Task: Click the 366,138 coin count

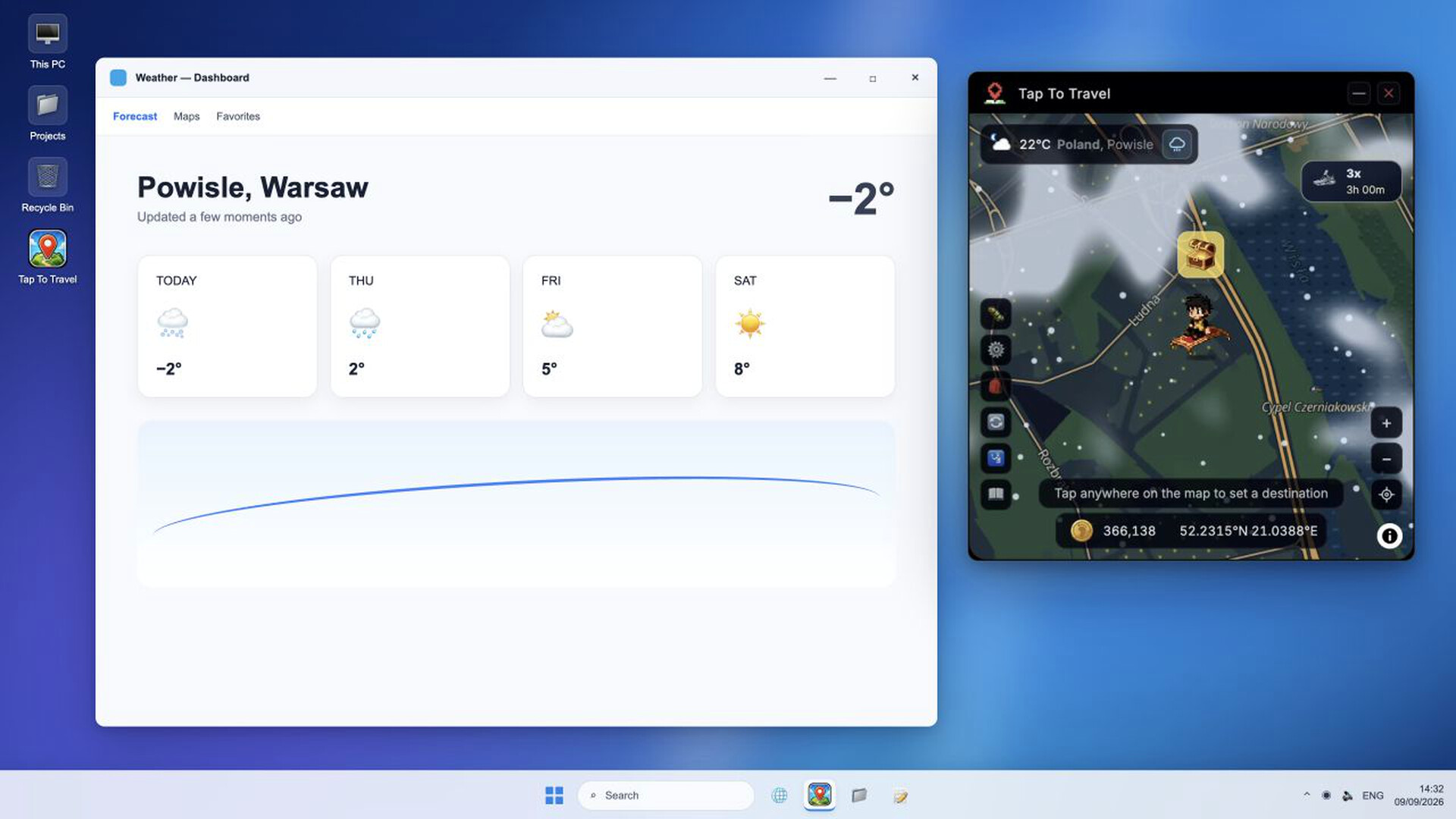Action: 1129,531
